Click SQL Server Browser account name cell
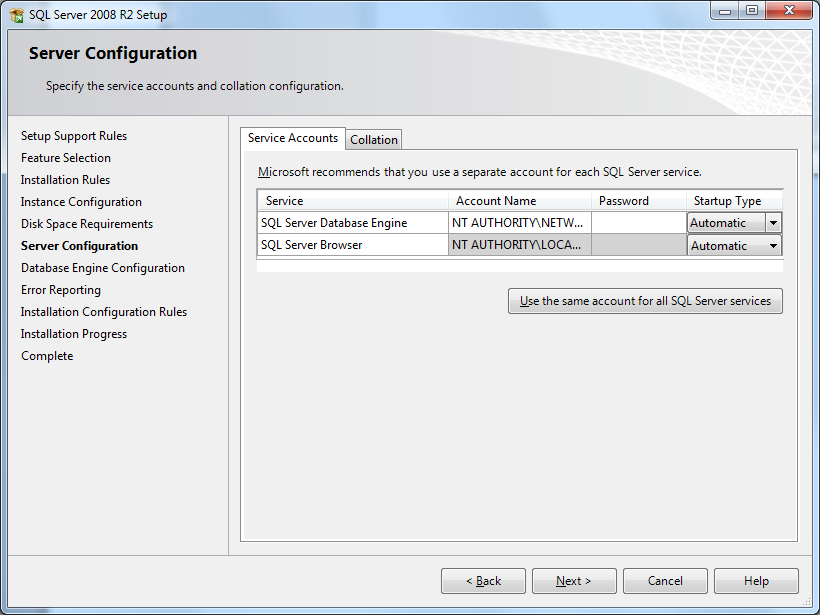820x615 pixels. [519, 245]
